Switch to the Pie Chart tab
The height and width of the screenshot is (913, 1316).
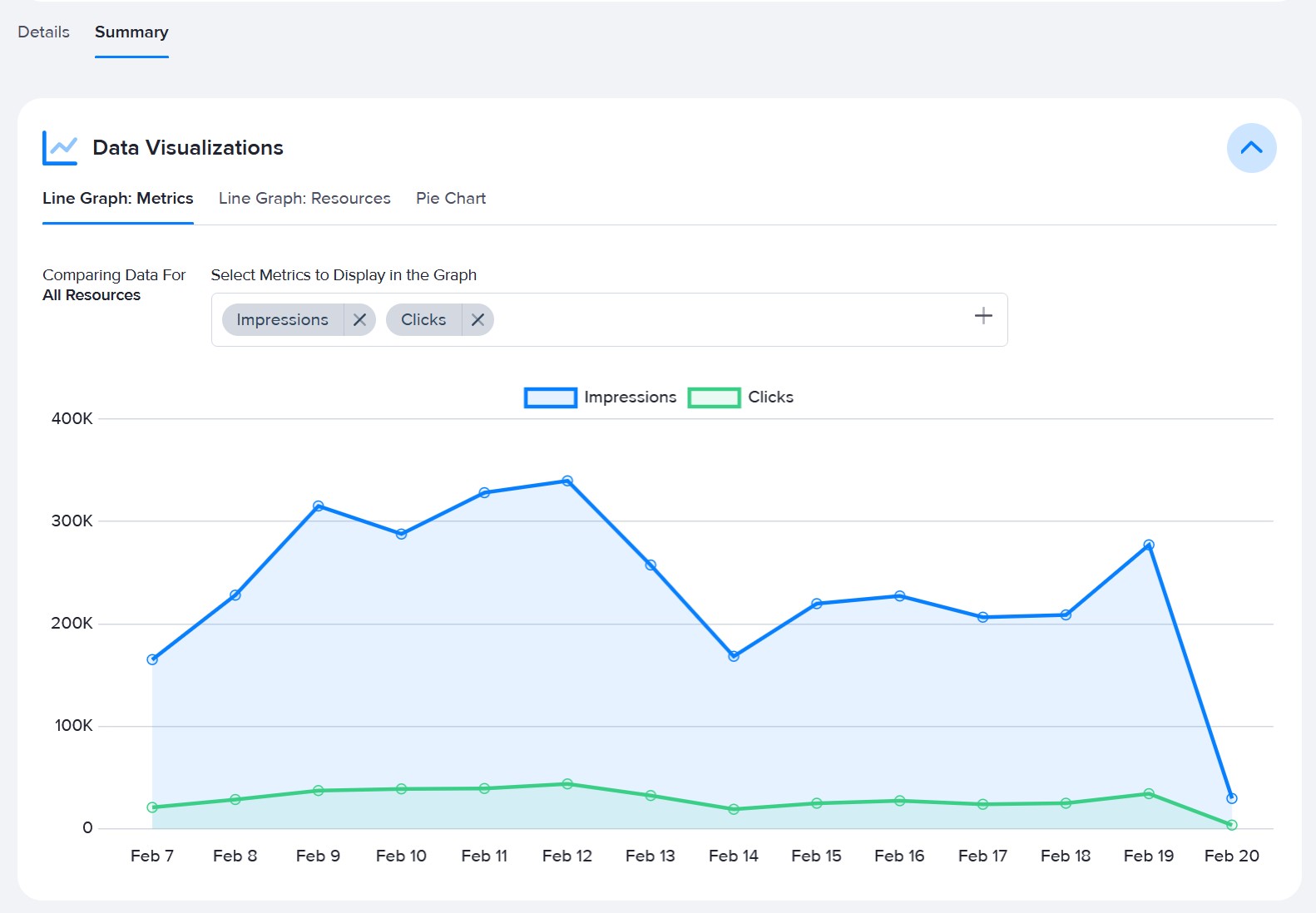tap(451, 198)
